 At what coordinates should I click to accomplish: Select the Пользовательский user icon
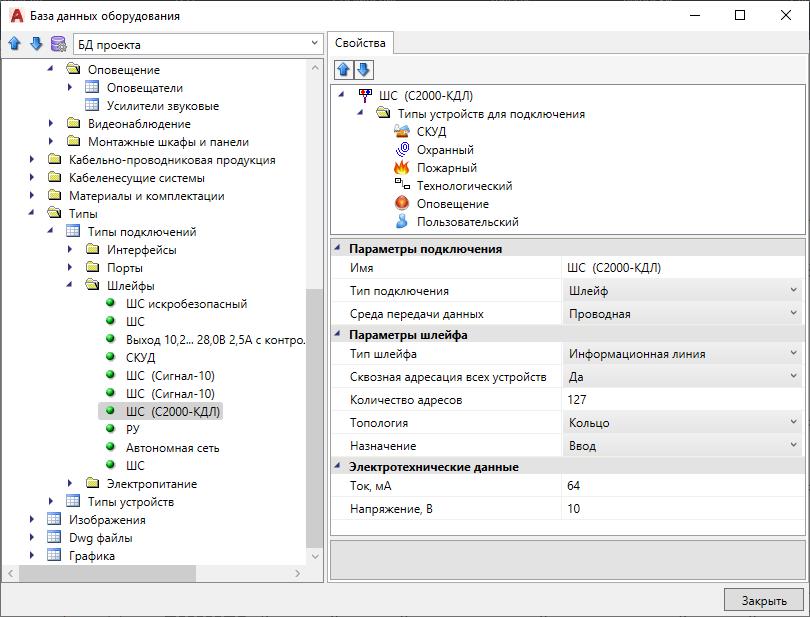(402, 222)
